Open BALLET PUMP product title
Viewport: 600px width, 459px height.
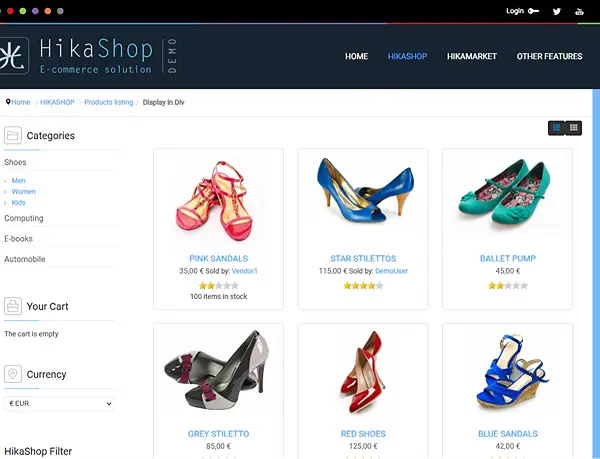[508, 259]
